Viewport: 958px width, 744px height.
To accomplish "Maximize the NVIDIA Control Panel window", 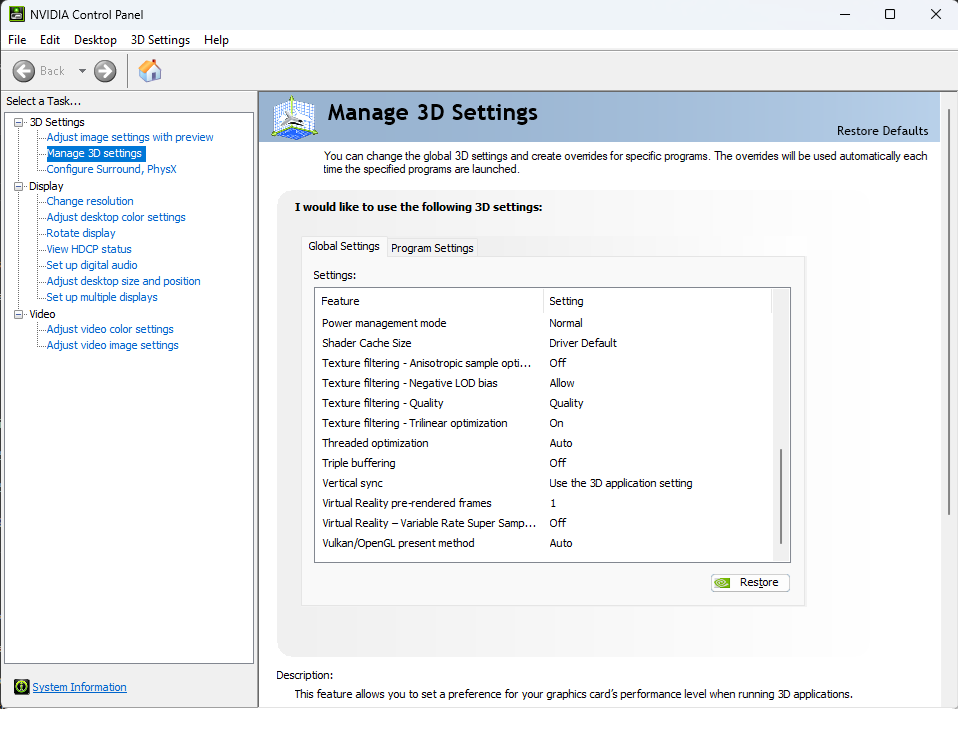I will tap(890, 14).
